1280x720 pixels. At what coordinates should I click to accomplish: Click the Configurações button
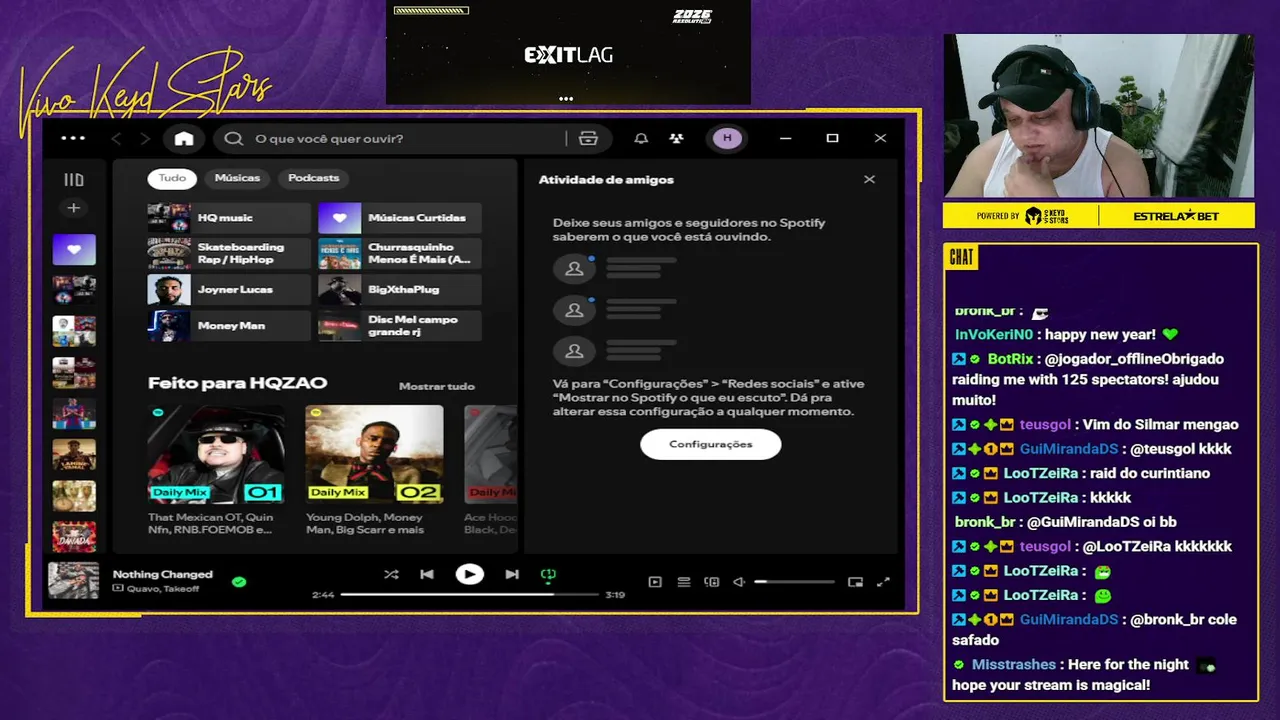pyautogui.click(x=711, y=444)
